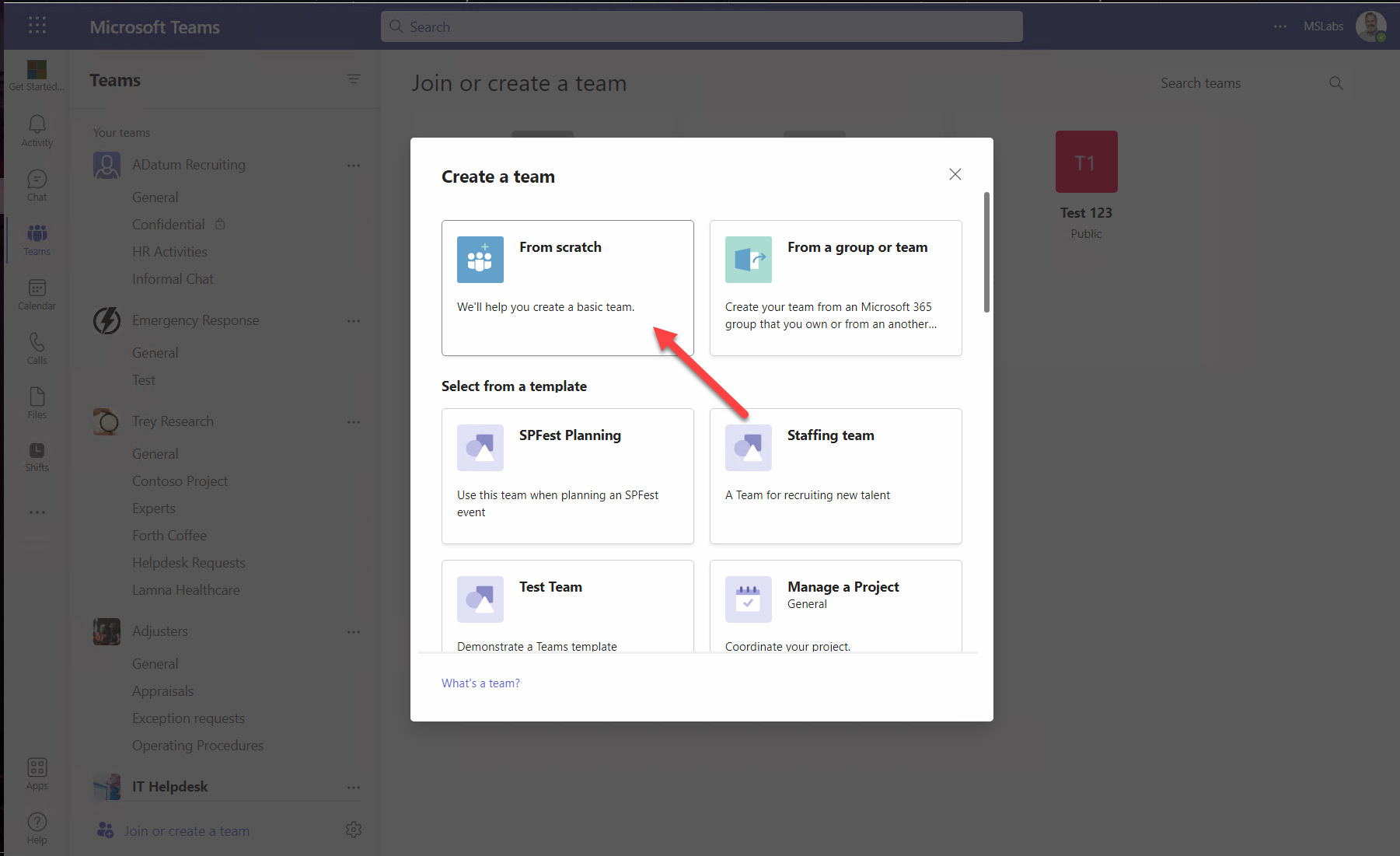This screenshot has width=1400, height=856.
Task: Select Teams icon in left rail
Action: (x=37, y=240)
